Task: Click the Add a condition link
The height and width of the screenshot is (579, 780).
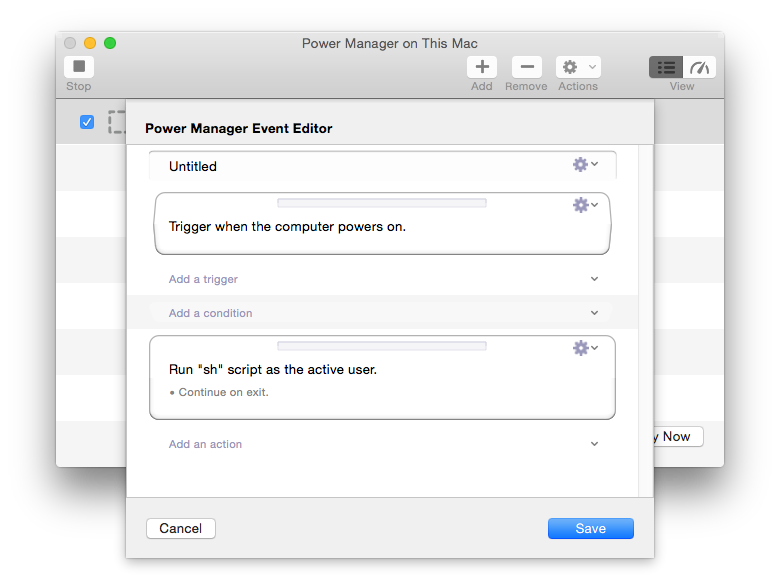Action: coord(210,313)
